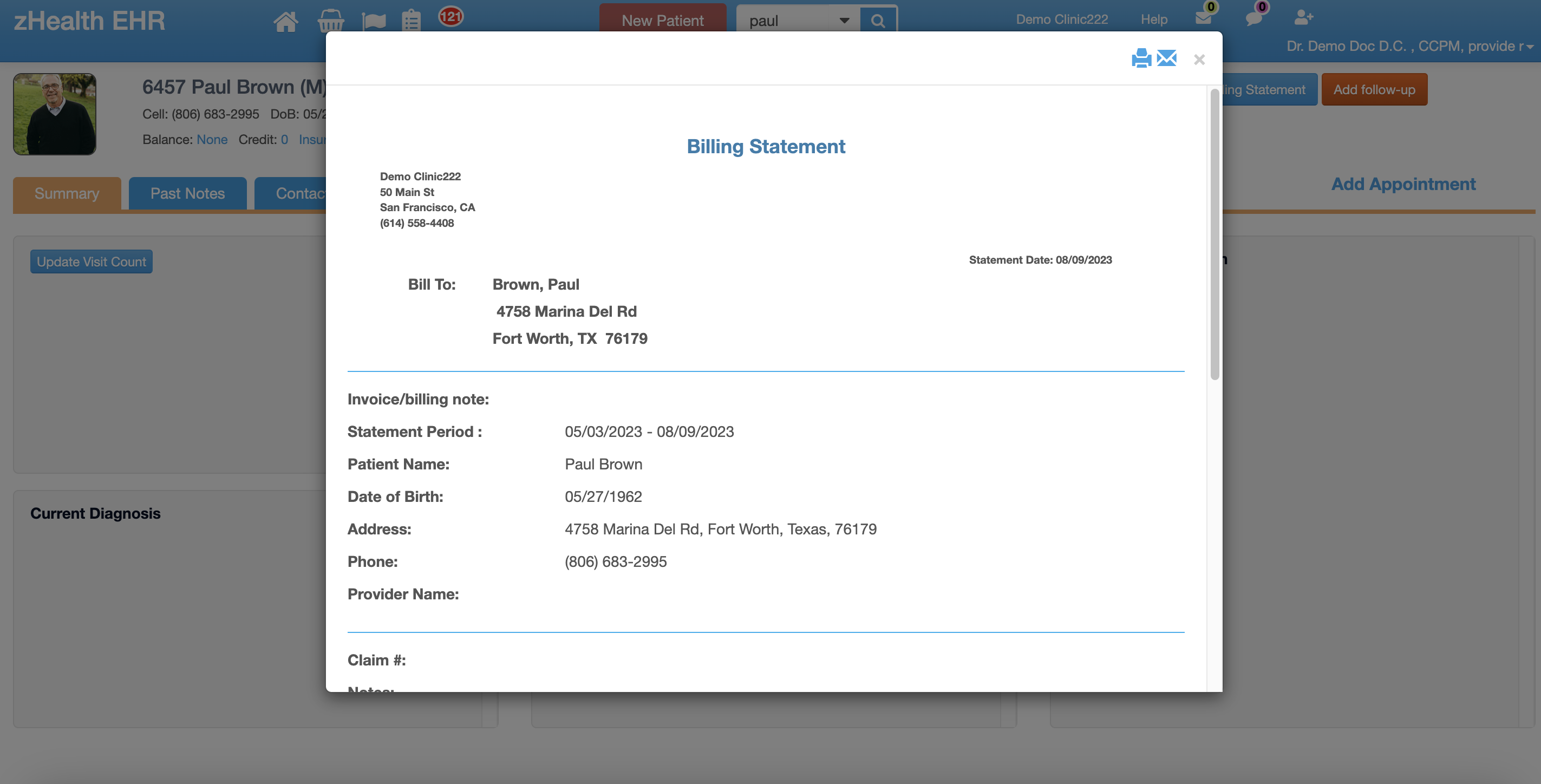Open the patient search dropdown arrow
This screenshot has width=1541, height=784.
[844, 19]
